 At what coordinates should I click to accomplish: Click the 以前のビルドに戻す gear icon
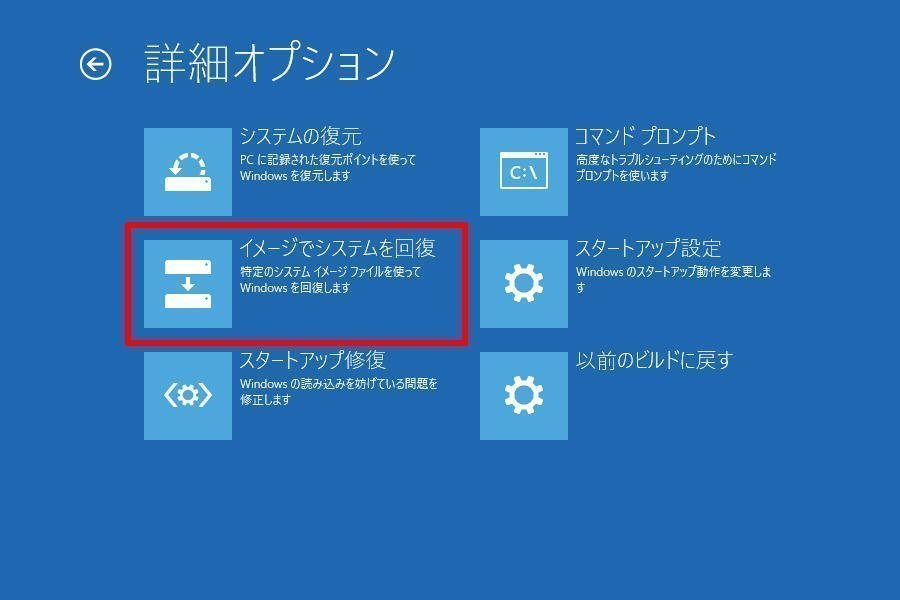tap(523, 396)
